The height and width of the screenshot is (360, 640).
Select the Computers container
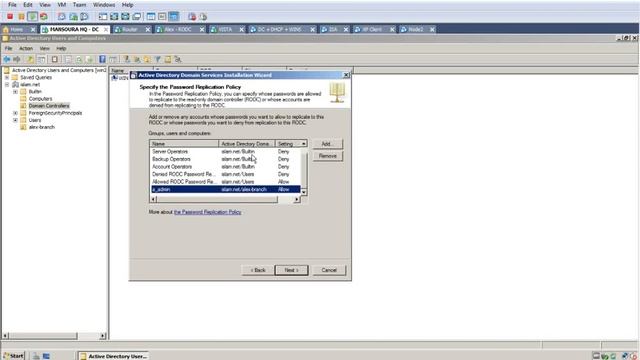coord(40,99)
